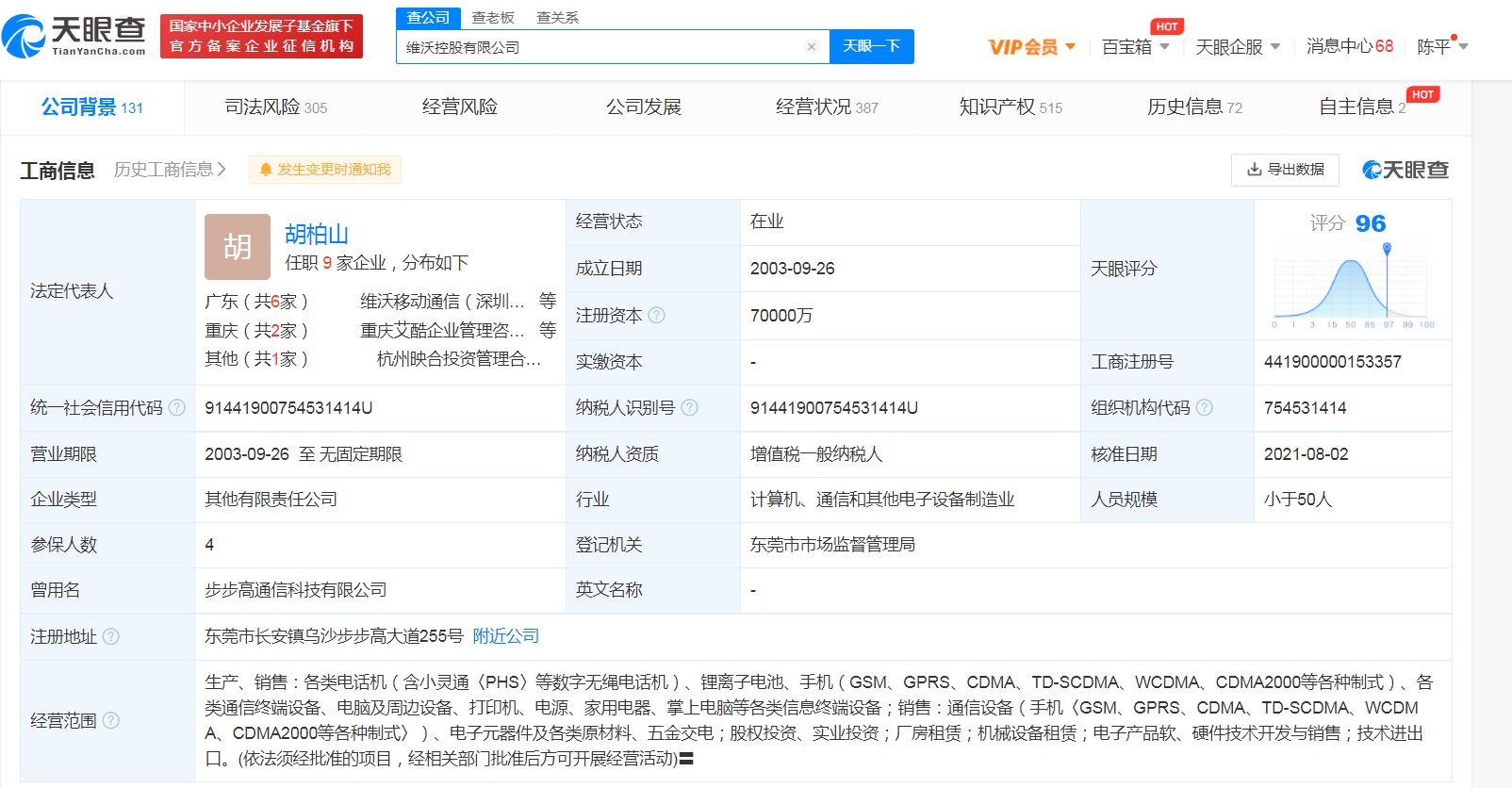Select the 知识产权 tab
The image size is (1512, 788).
[x=1010, y=107]
